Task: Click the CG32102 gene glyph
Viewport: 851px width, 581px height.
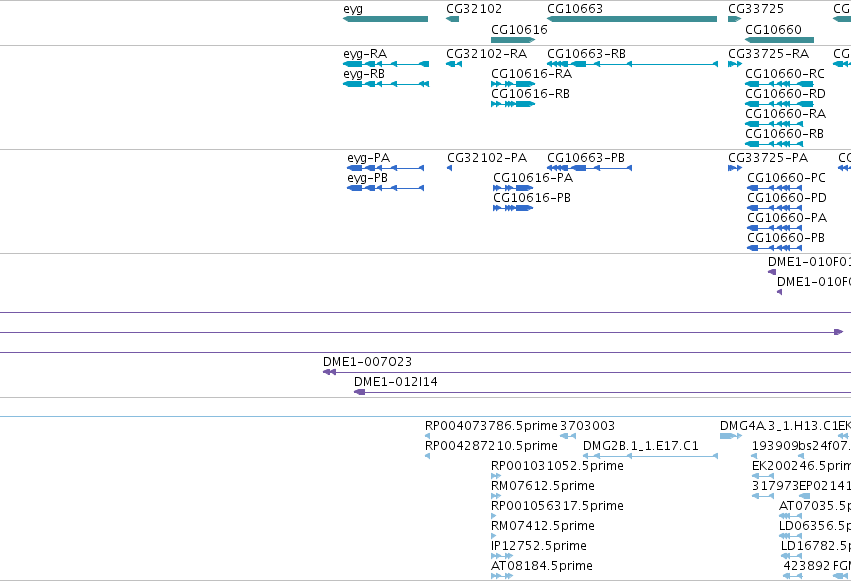Action: pos(453,19)
